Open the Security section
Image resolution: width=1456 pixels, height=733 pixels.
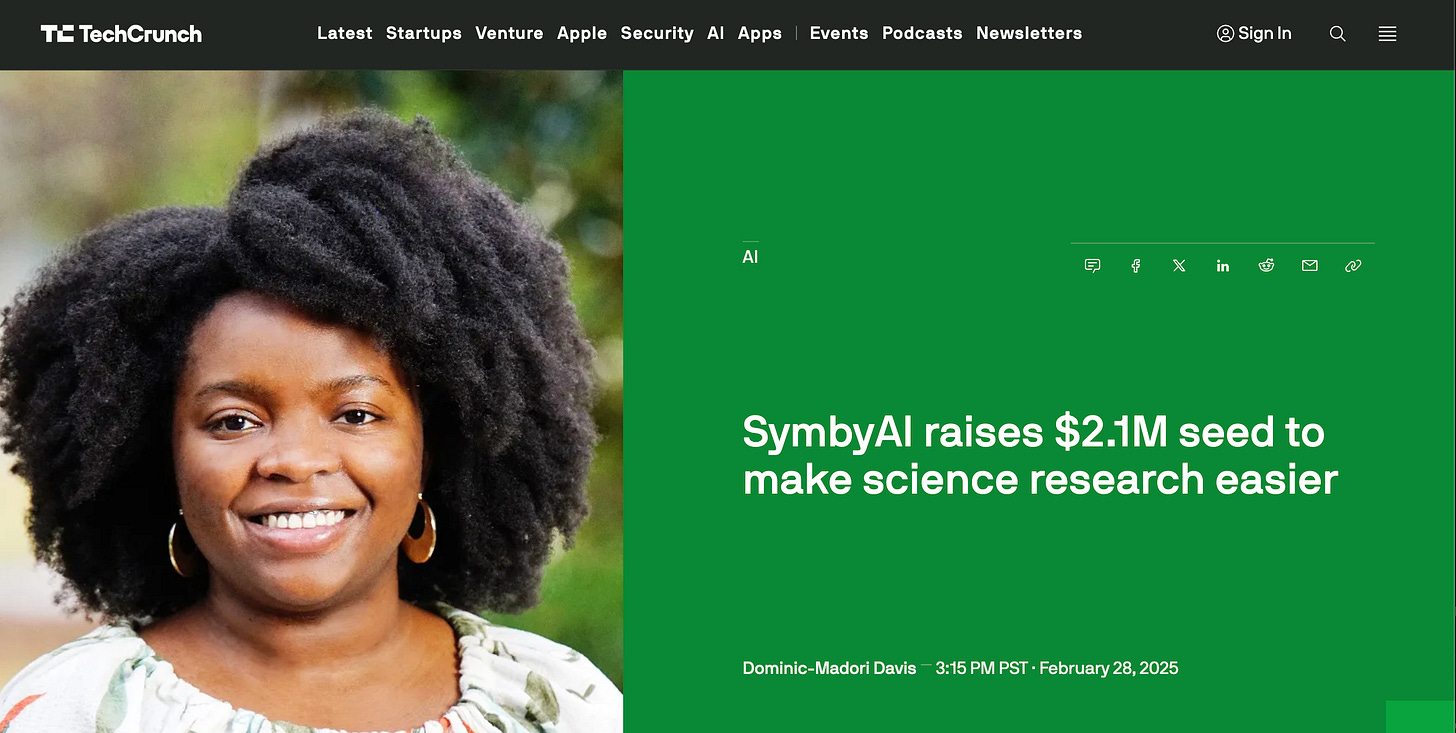[657, 33]
